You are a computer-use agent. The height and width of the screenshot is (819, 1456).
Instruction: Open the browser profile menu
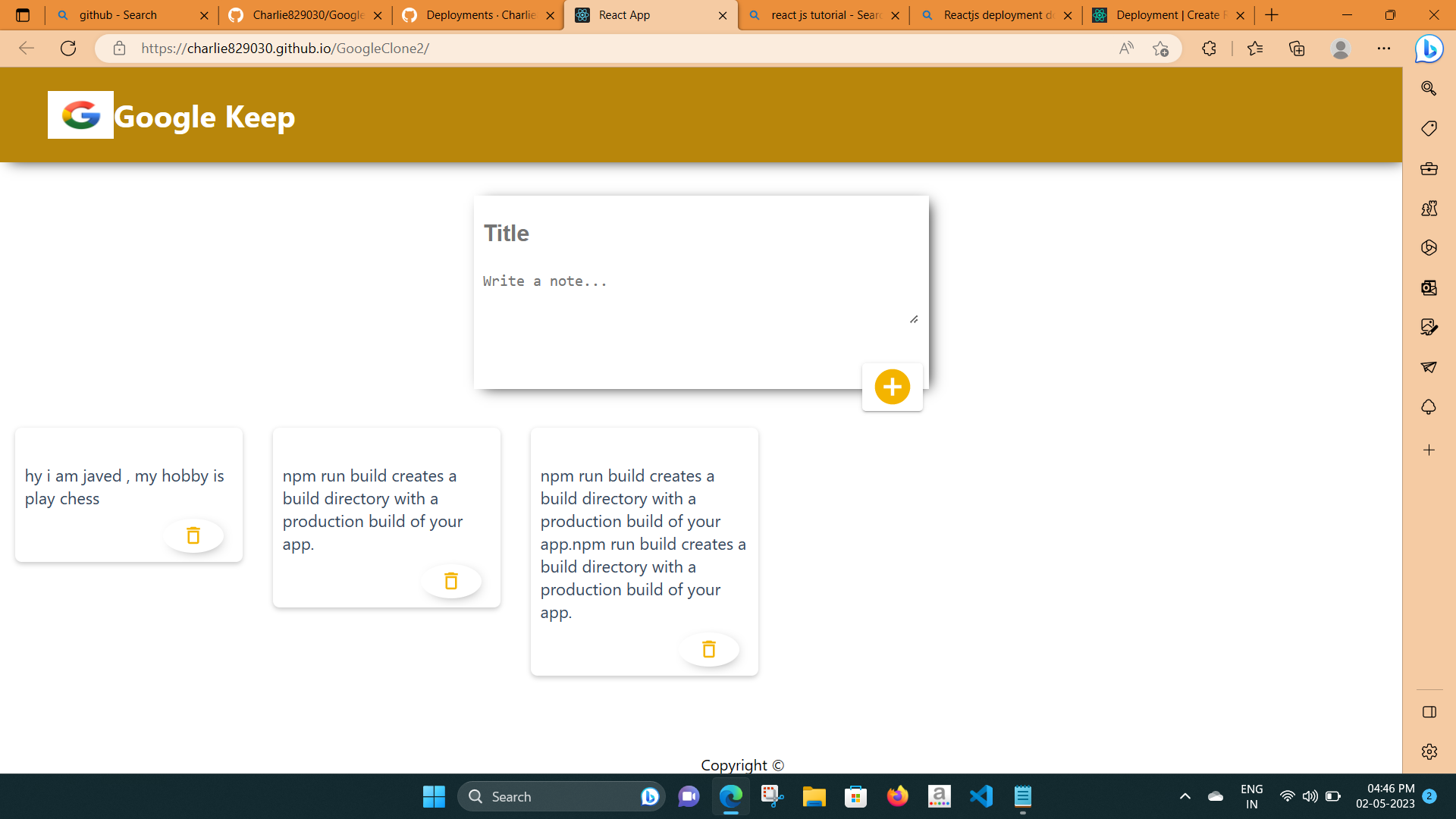tap(1340, 49)
